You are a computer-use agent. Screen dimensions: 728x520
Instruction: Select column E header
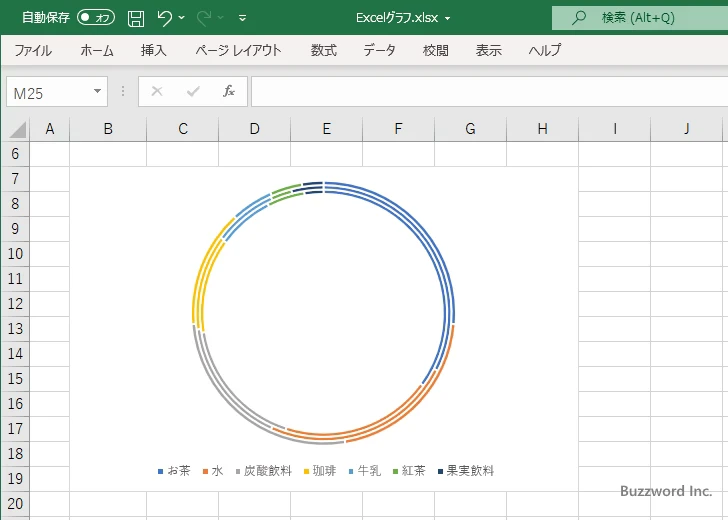pos(326,129)
